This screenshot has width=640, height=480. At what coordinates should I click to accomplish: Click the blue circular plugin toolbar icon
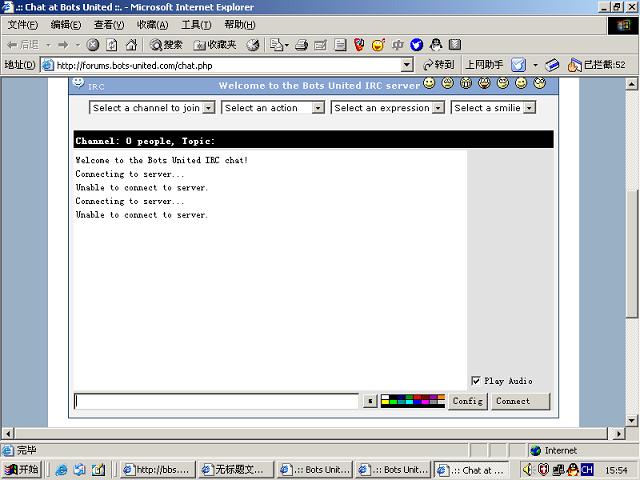pyautogui.click(x=416, y=44)
